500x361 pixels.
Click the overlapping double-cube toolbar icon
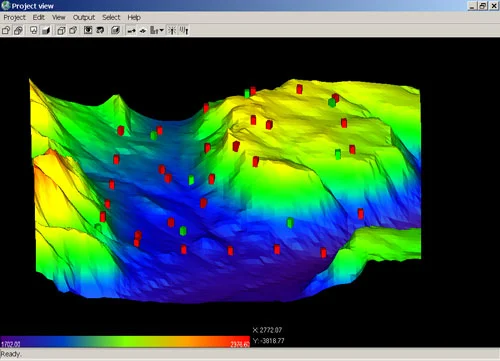pyautogui.click(x=18, y=31)
